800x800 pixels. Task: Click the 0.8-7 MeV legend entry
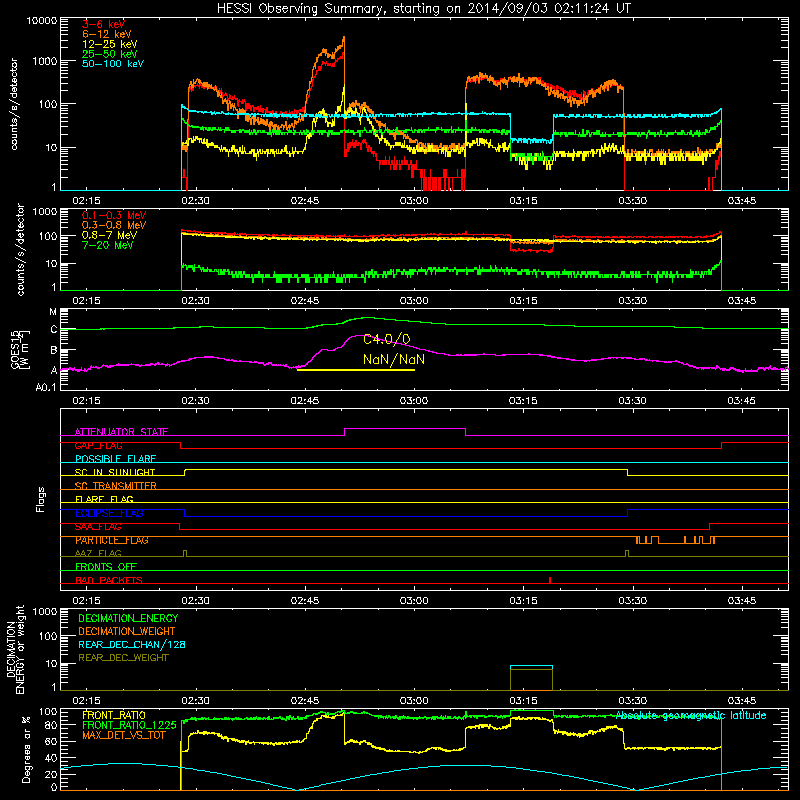coord(110,235)
